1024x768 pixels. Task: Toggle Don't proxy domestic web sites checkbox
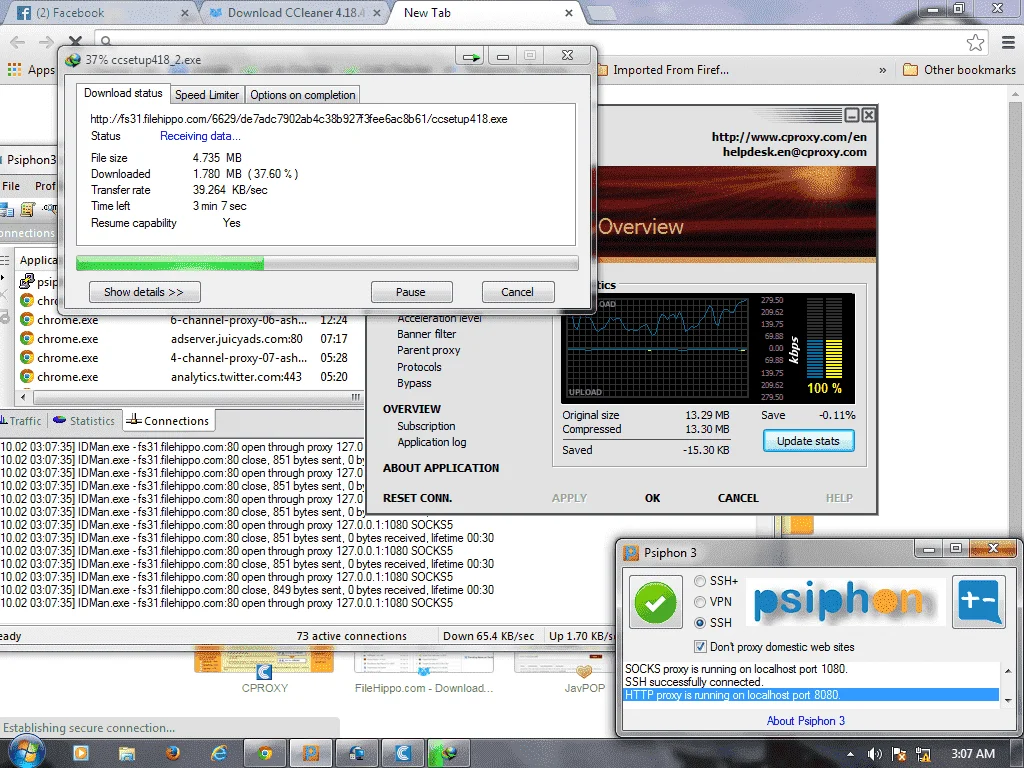[x=700, y=647]
